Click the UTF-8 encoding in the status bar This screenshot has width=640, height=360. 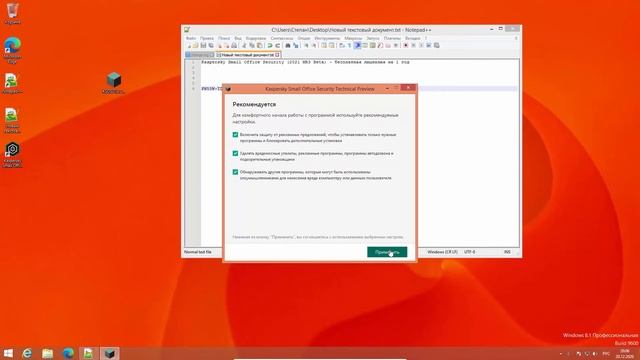[469, 252]
